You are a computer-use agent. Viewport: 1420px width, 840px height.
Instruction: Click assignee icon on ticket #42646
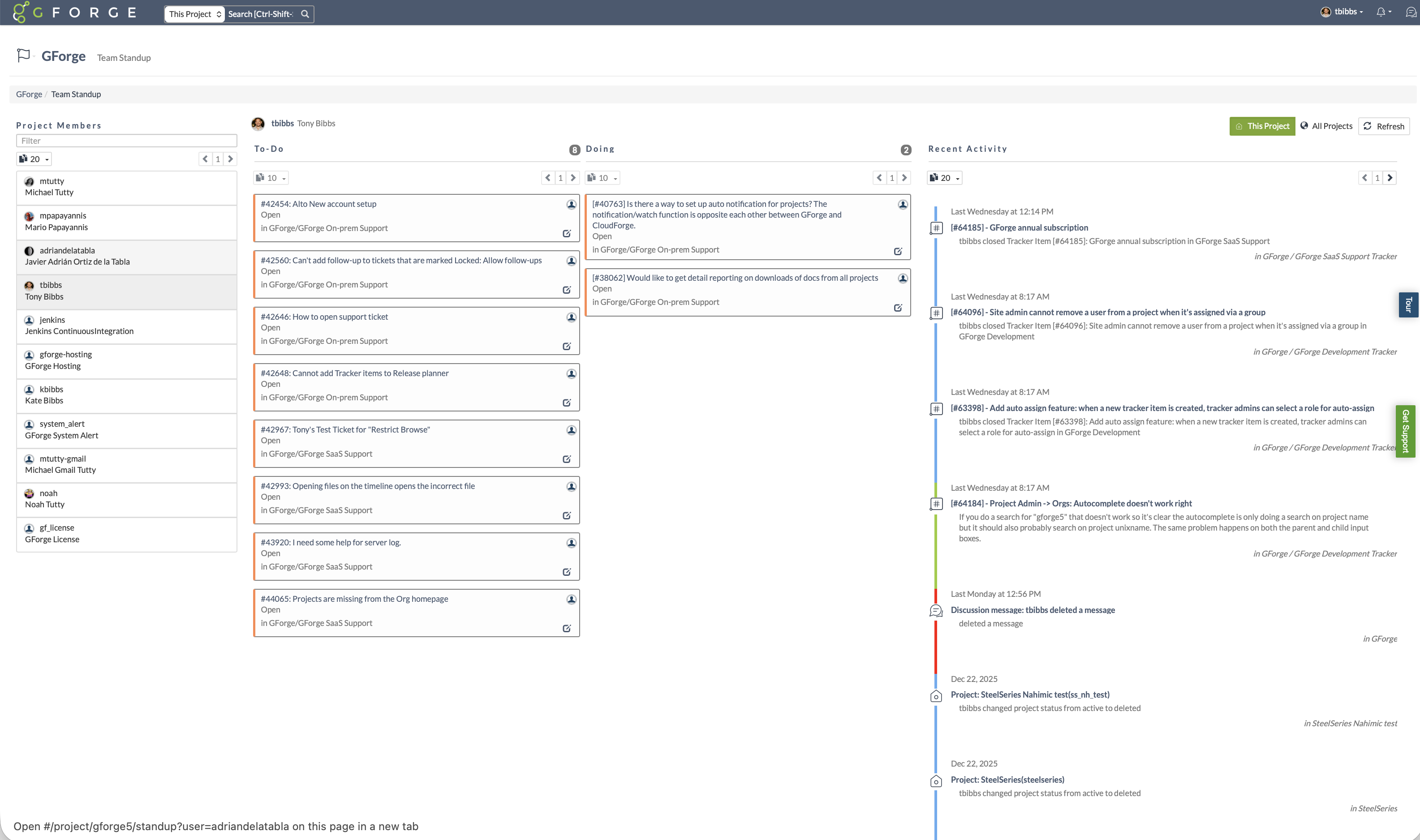(571, 317)
